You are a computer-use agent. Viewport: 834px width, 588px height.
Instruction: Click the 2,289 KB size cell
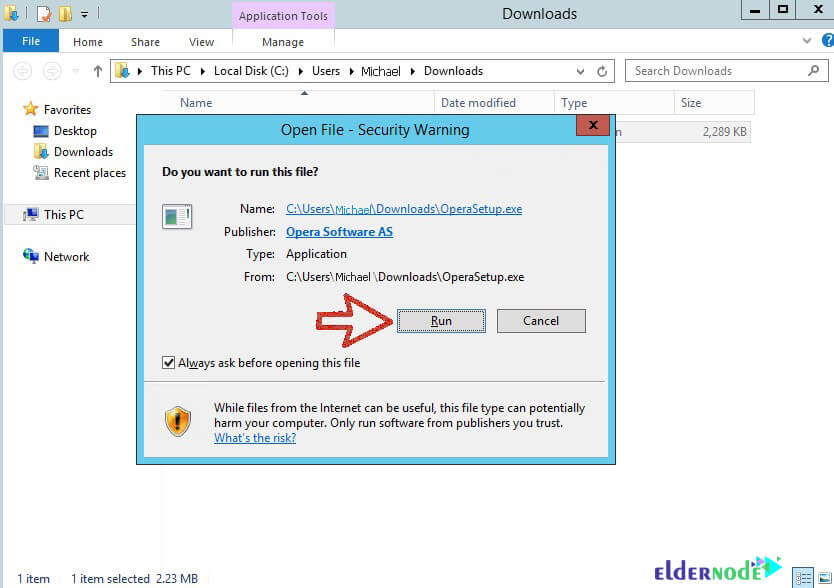tap(724, 131)
